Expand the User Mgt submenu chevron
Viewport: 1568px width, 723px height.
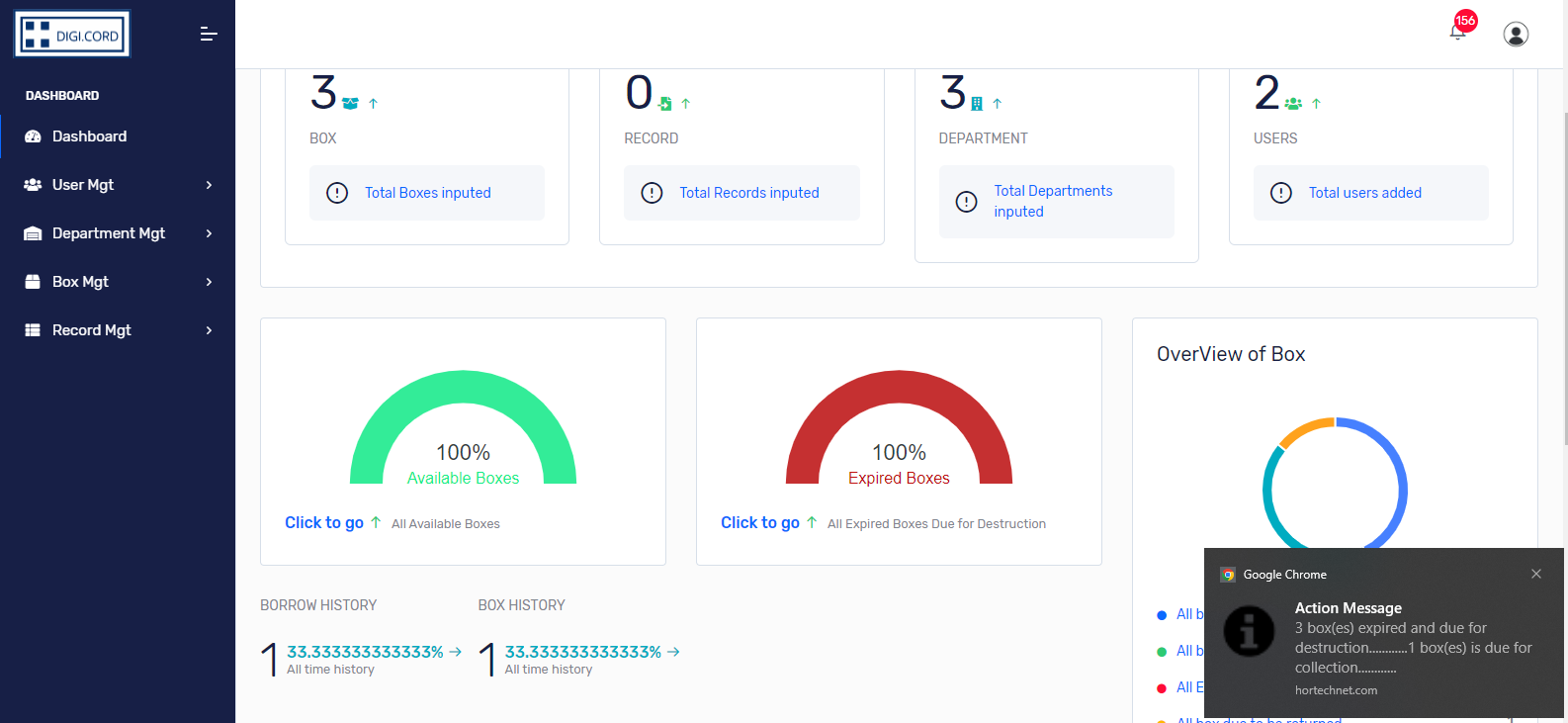pyautogui.click(x=209, y=185)
